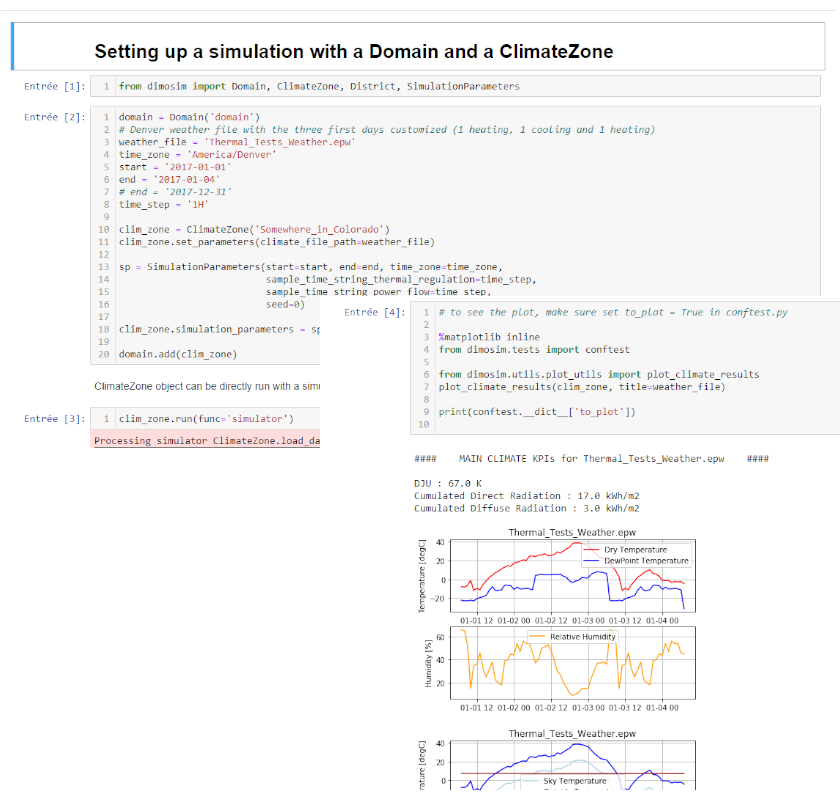Image resolution: width=840 pixels, height=800 pixels.
Task: Select the Entrée [1] cell prompt
Action: tap(54, 87)
